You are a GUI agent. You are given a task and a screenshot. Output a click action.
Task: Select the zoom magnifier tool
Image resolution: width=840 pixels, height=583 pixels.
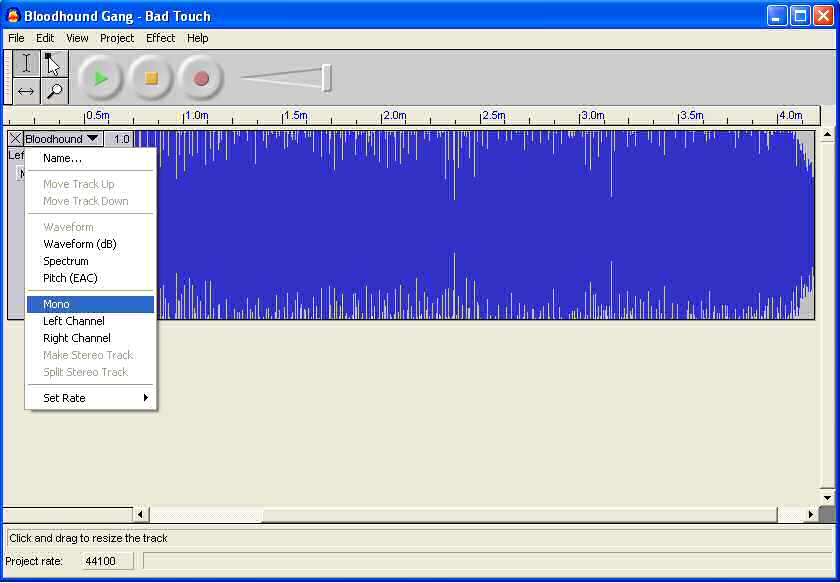(54, 91)
